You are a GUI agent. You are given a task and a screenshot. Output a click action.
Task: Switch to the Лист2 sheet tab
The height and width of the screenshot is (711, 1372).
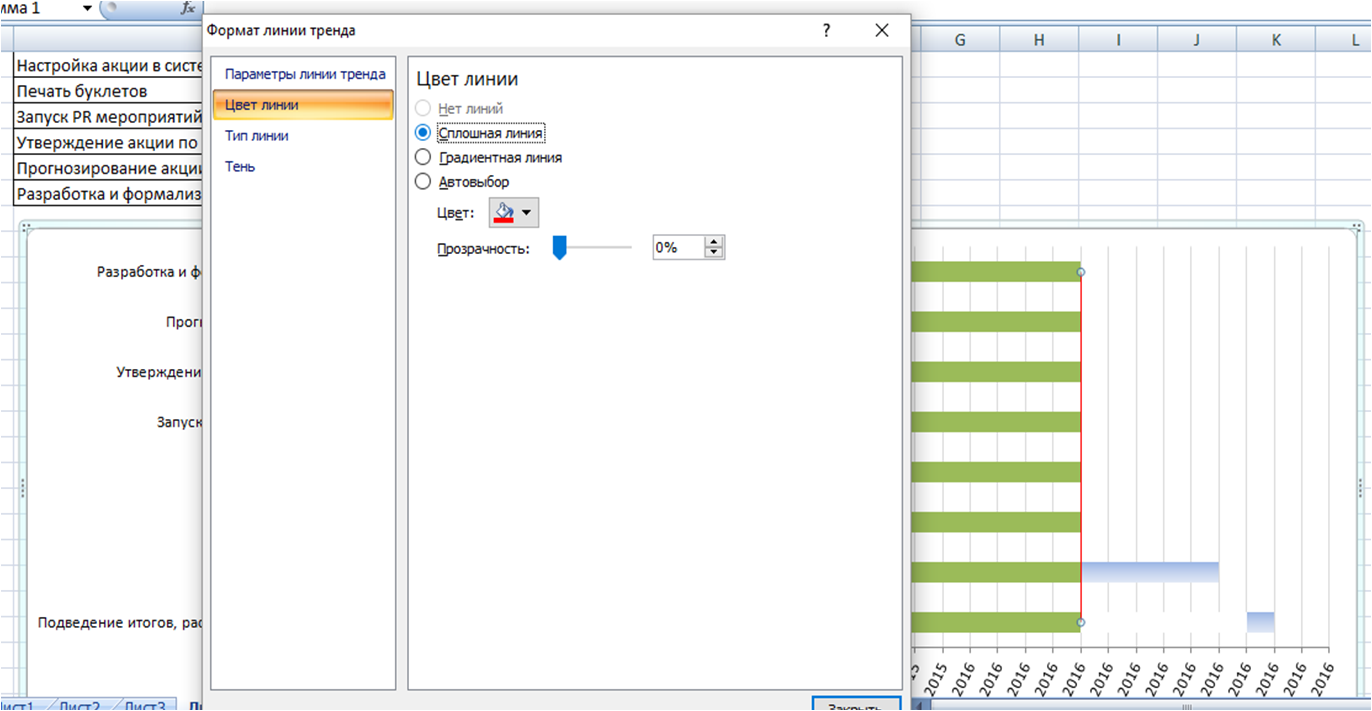click(x=79, y=706)
